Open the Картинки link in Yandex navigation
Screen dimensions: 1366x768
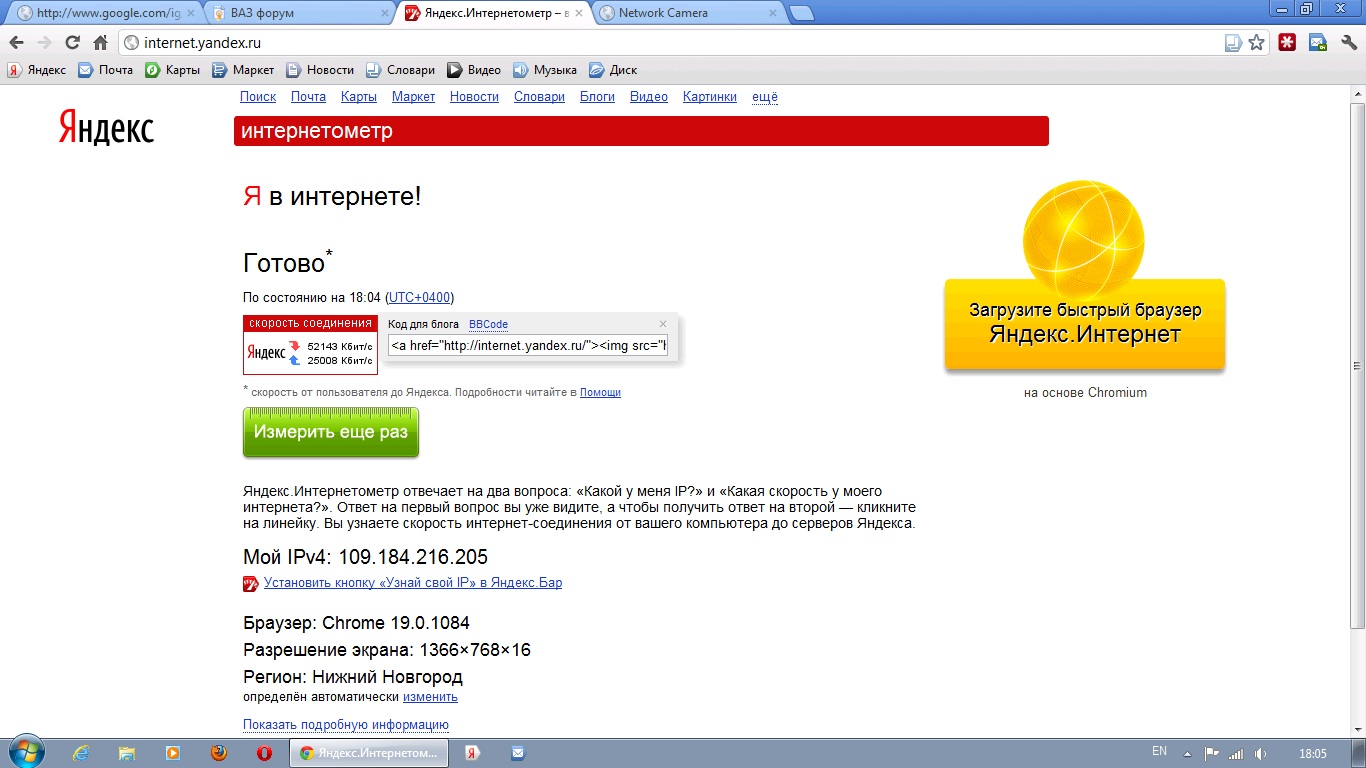point(710,97)
